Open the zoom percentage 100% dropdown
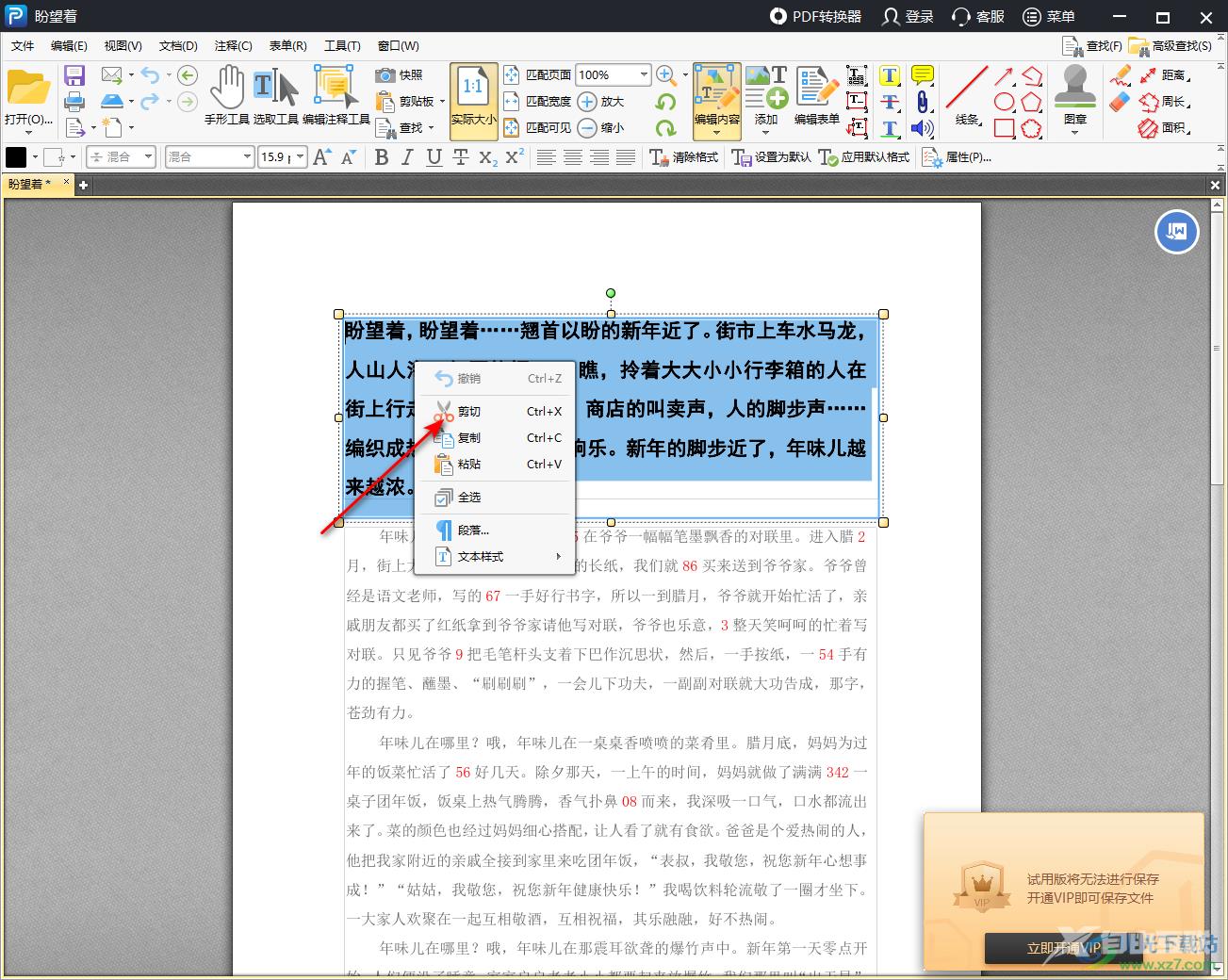 point(645,74)
